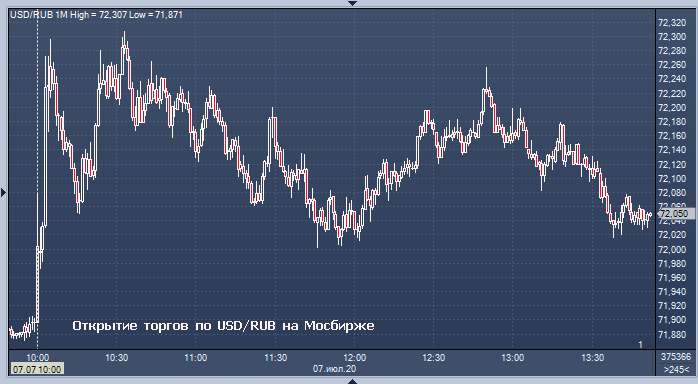Viewport: 698px width, 384px height.
Task: Click price level 71,980 on axis
Action: [672, 263]
